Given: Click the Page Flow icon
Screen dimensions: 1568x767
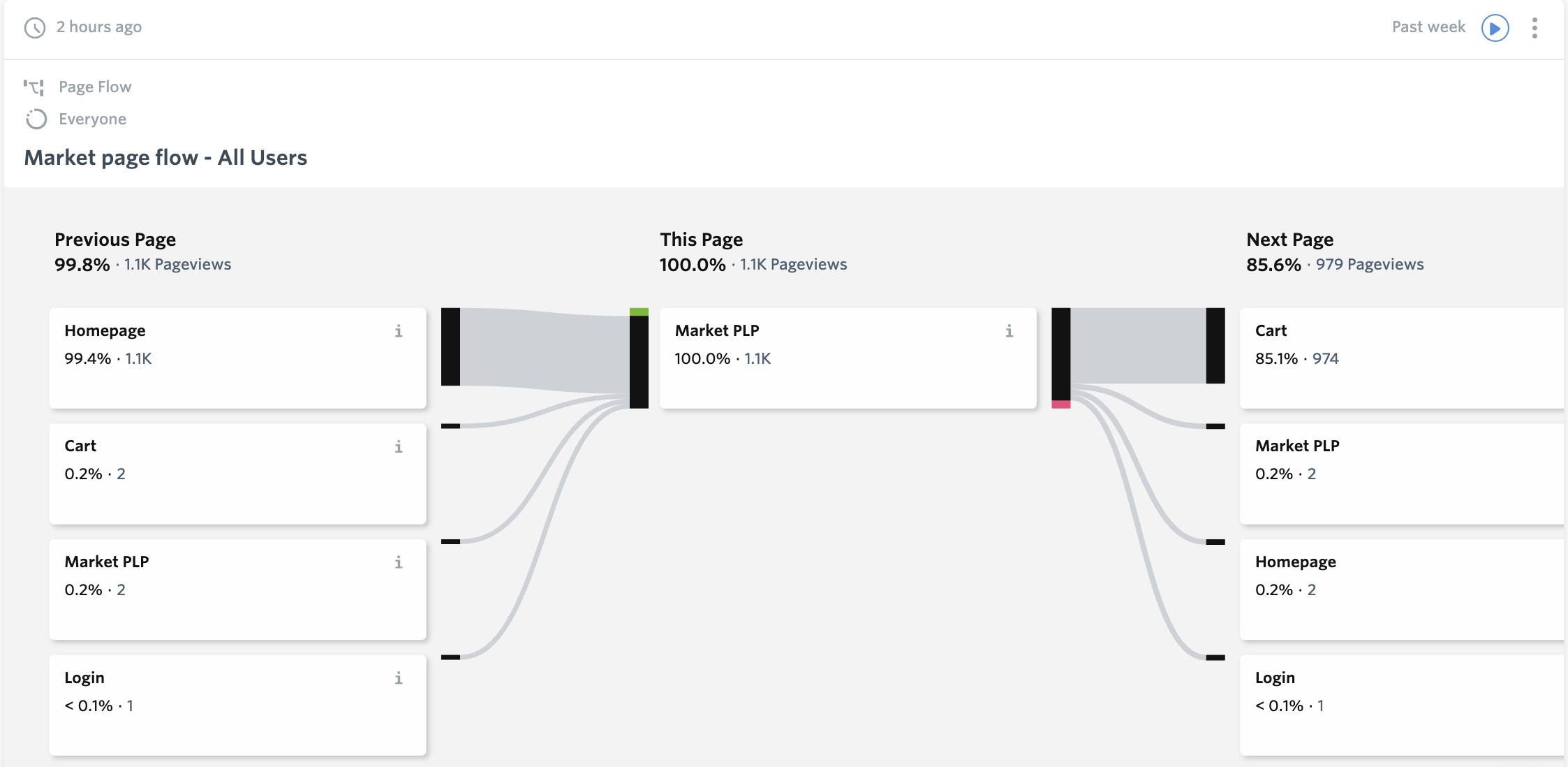Looking at the screenshot, I should click(34, 87).
